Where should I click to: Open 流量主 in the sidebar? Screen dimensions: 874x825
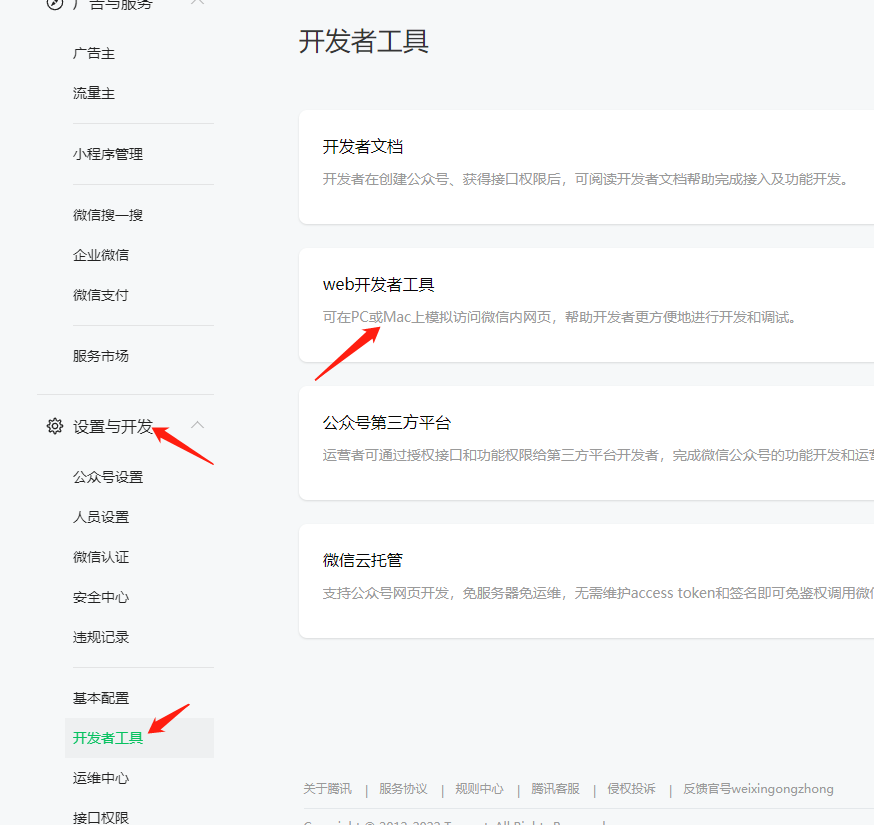click(x=94, y=93)
